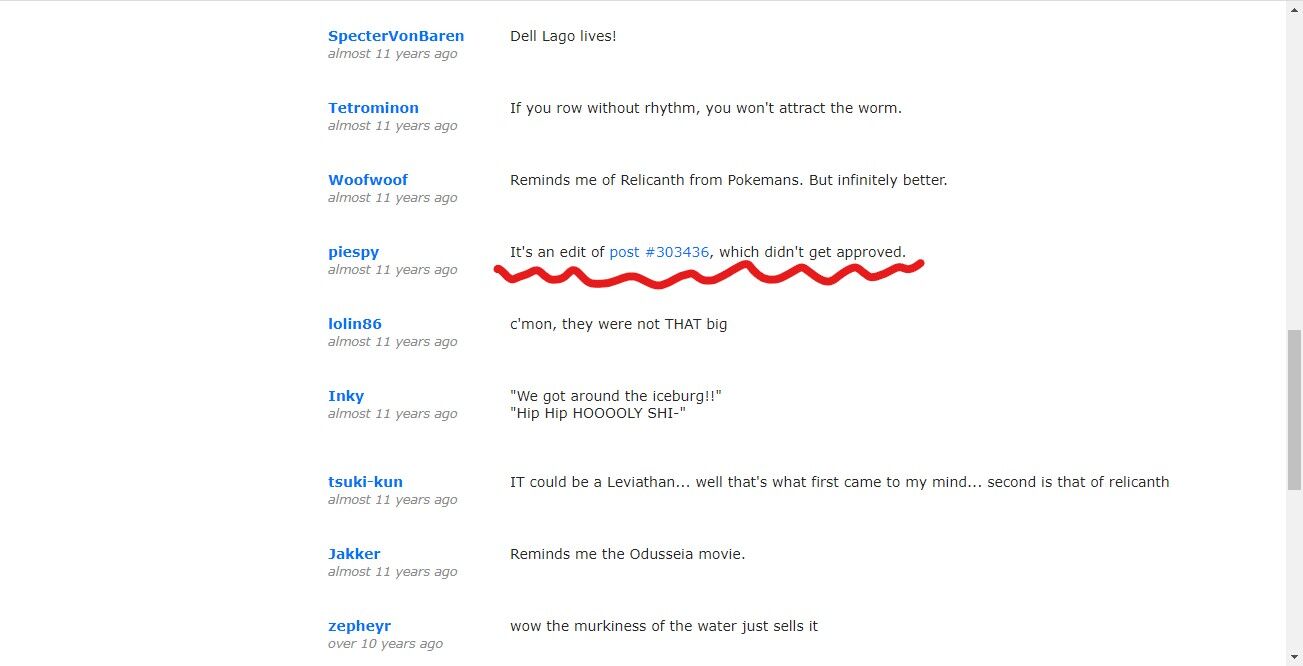Click the Leviathan comment by tsuki-kun
Viewport: 1303px width, 666px height.
coord(839,482)
